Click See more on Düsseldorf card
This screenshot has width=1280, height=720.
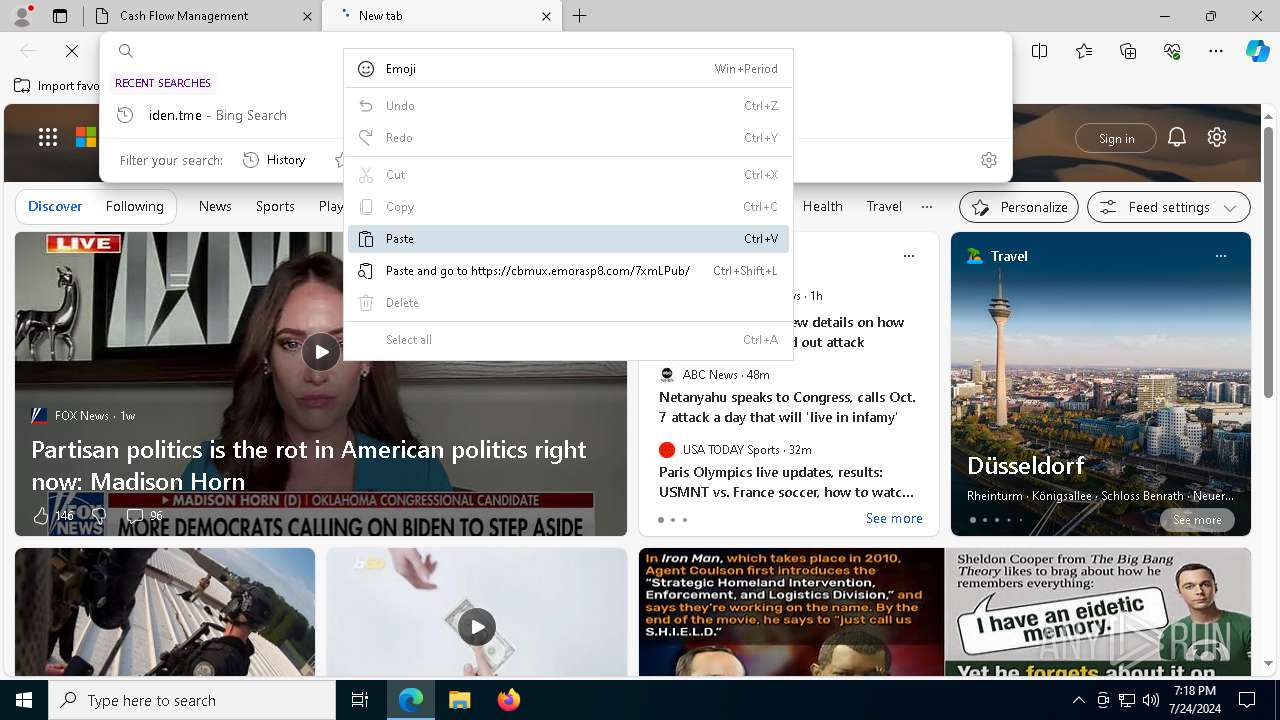coord(1197,520)
